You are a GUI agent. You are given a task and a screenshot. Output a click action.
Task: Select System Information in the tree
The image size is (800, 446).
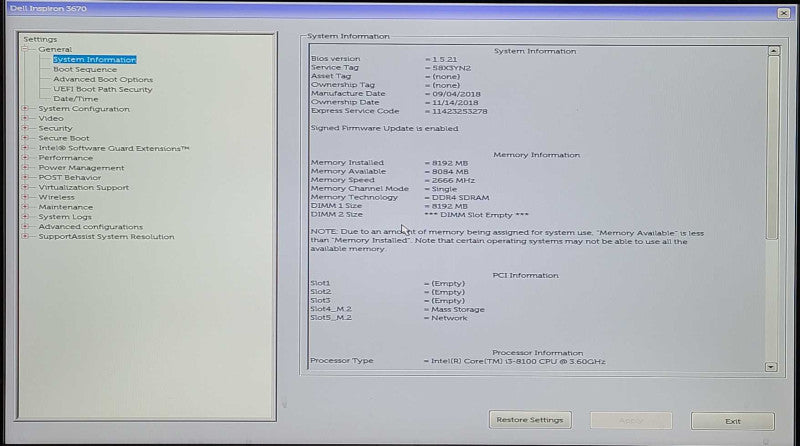tap(94, 60)
